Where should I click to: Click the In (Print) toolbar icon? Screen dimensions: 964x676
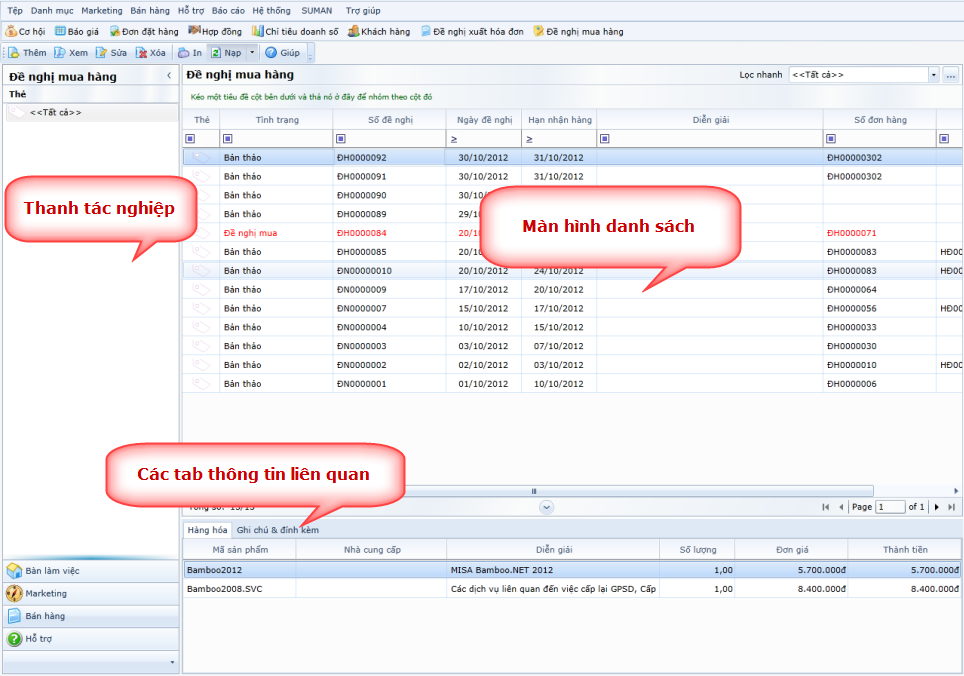pos(183,52)
